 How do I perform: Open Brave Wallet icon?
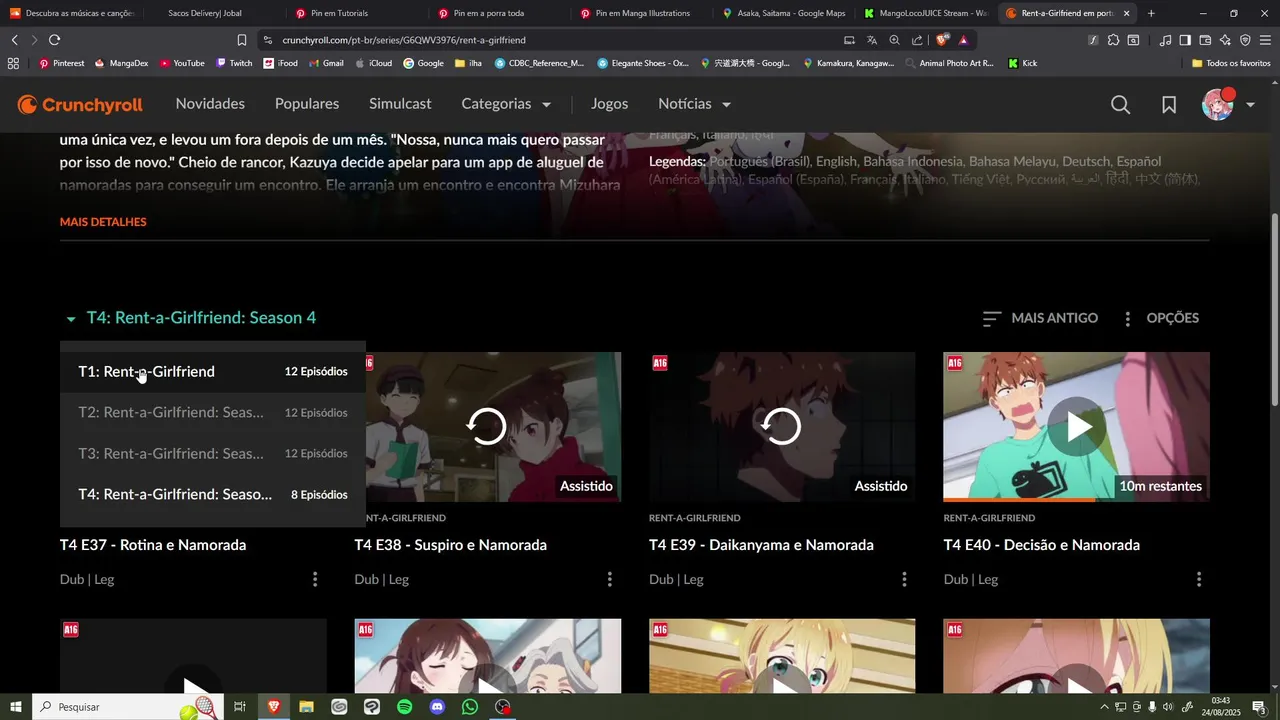[x=1205, y=40]
